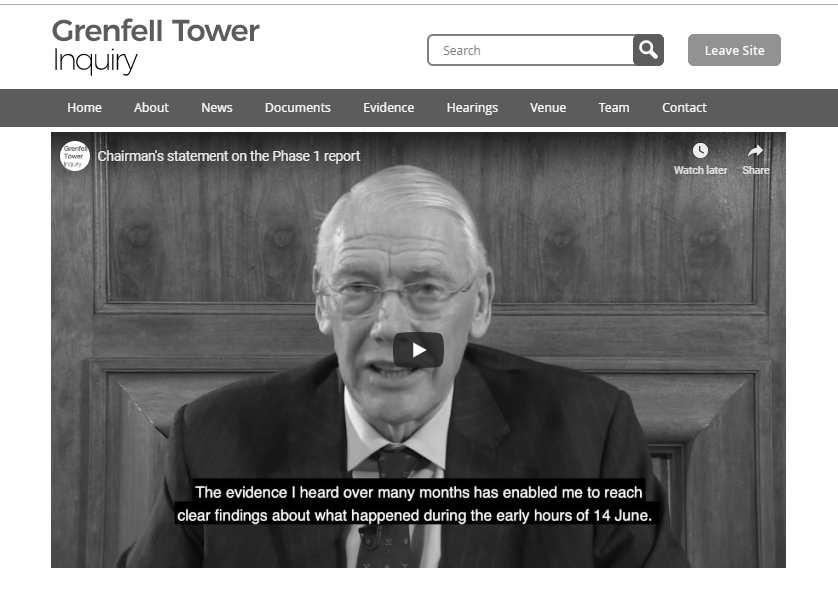838x602 pixels.
Task: Open the News section
Action: point(216,107)
